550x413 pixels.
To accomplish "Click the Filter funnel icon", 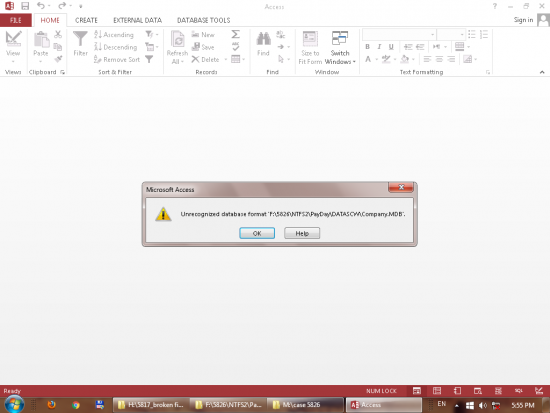I will (80, 39).
